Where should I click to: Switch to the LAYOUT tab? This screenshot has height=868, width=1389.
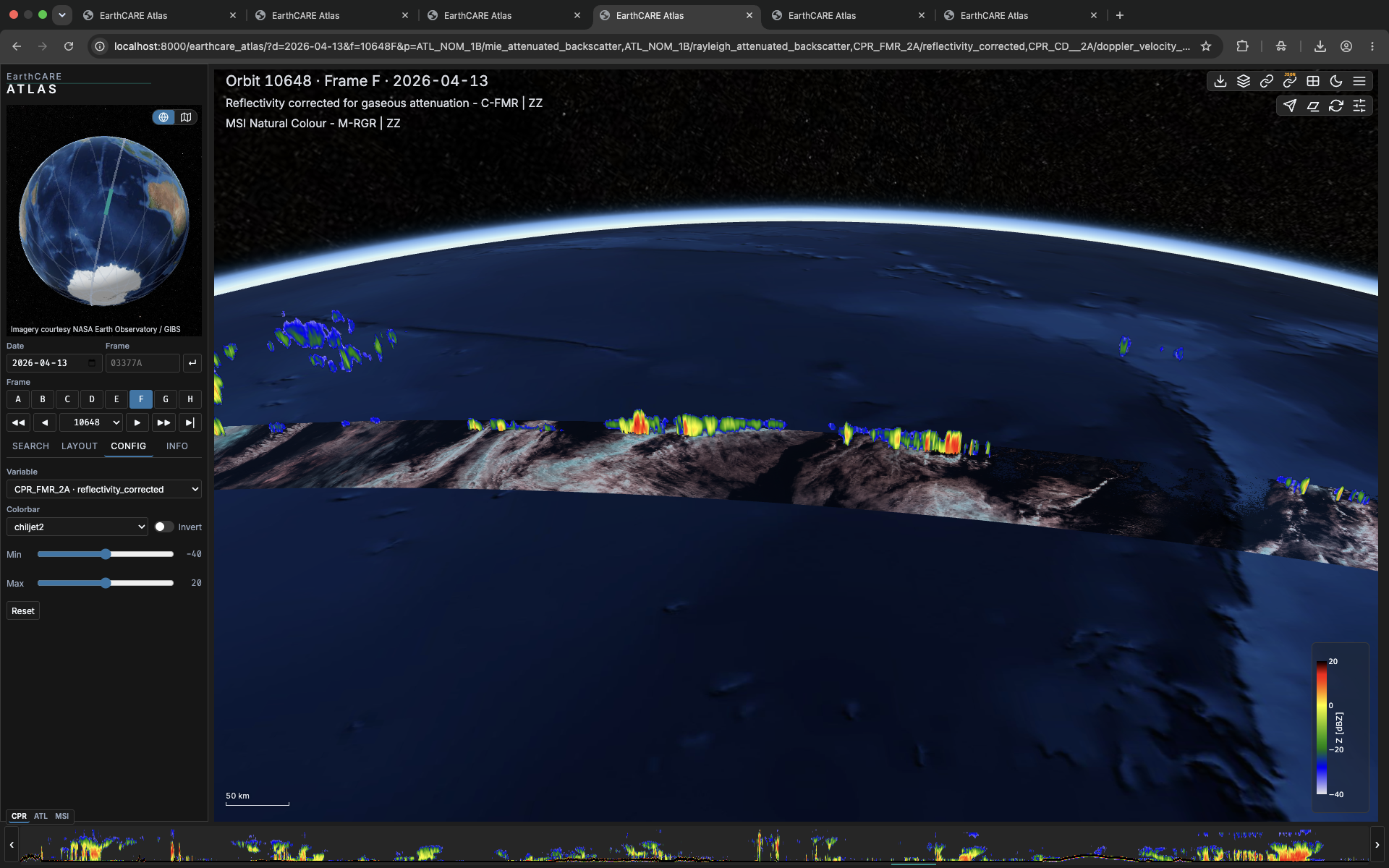click(x=80, y=446)
